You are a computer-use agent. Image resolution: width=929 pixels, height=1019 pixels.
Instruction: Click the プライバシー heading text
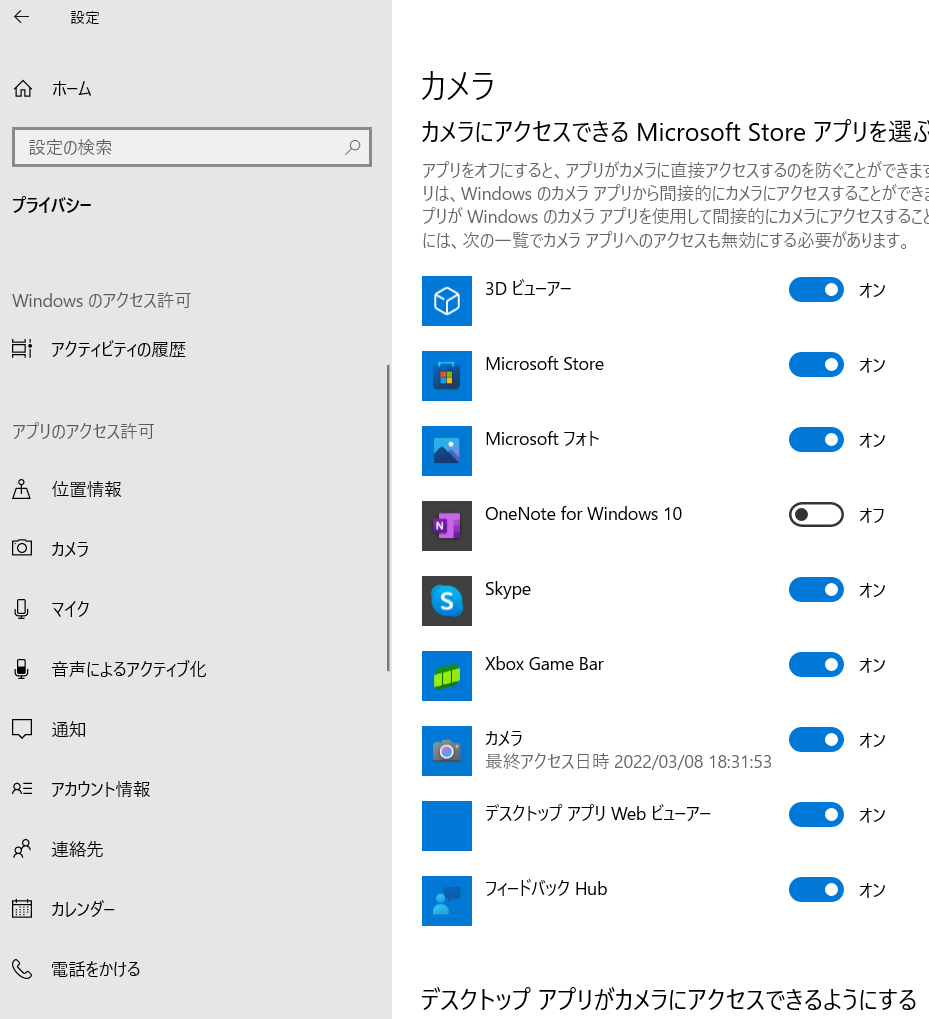pyautogui.click(x=52, y=205)
